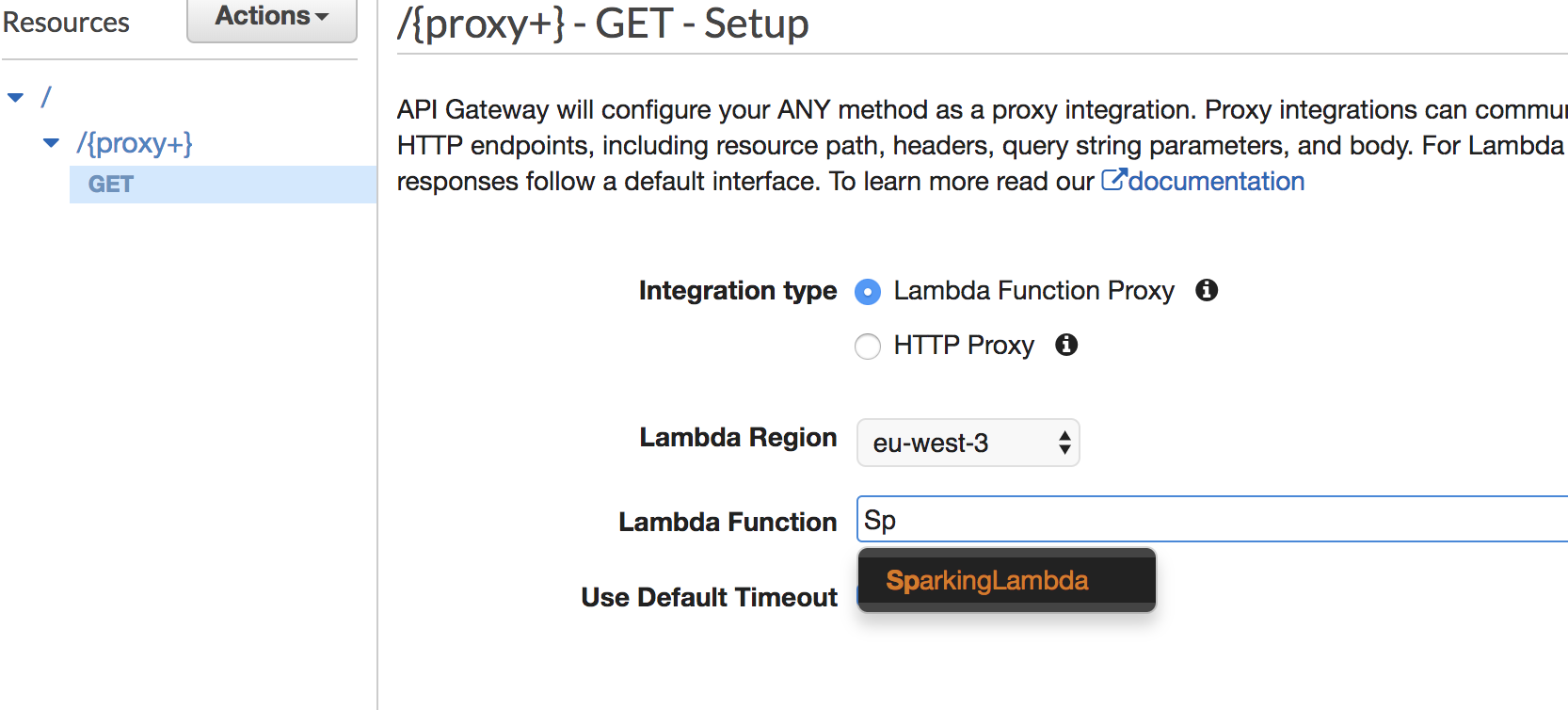Choose the HTTP Proxy radio button
Image resolution: width=1568 pixels, height=710 pixels.
(x=868, y=347)
